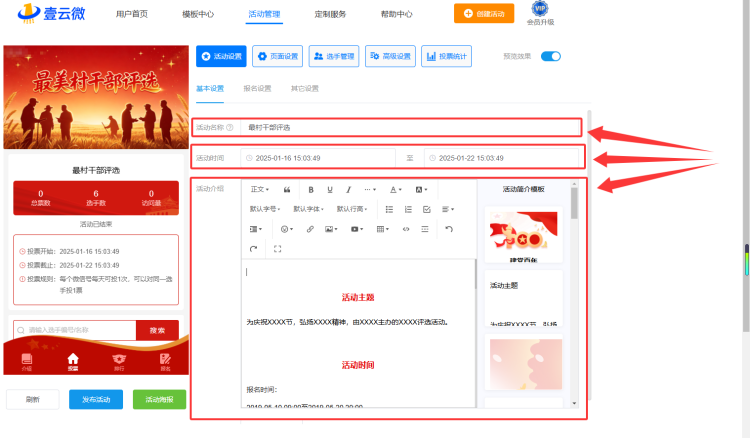
Task: Open the 正文 paragraph style dropdown
Action: pos(260,189)
